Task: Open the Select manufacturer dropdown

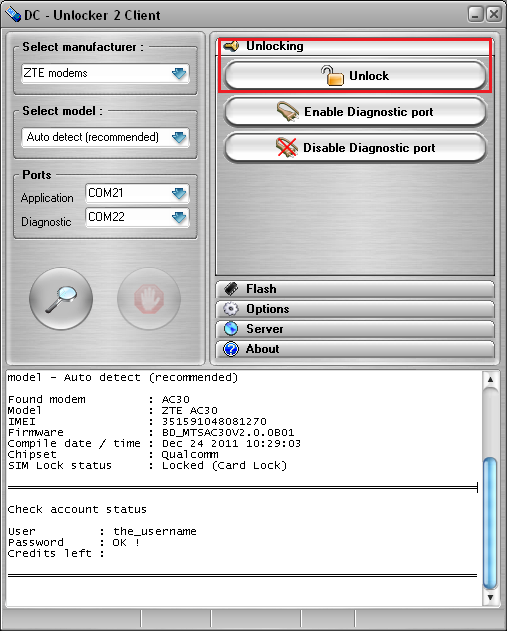Action: (x=105, y=73)
